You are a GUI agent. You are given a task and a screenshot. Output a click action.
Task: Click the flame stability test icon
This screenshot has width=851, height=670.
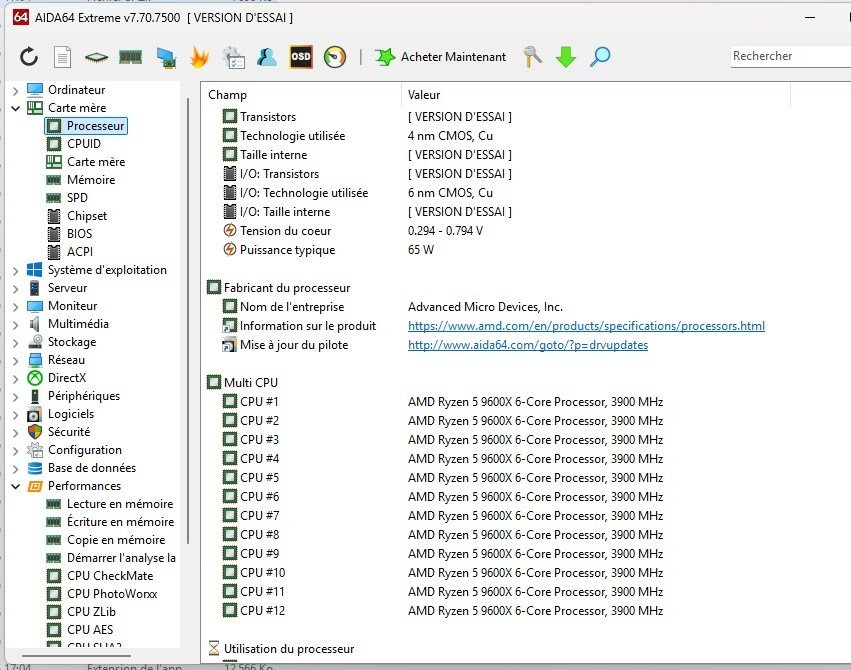[199, 57]
